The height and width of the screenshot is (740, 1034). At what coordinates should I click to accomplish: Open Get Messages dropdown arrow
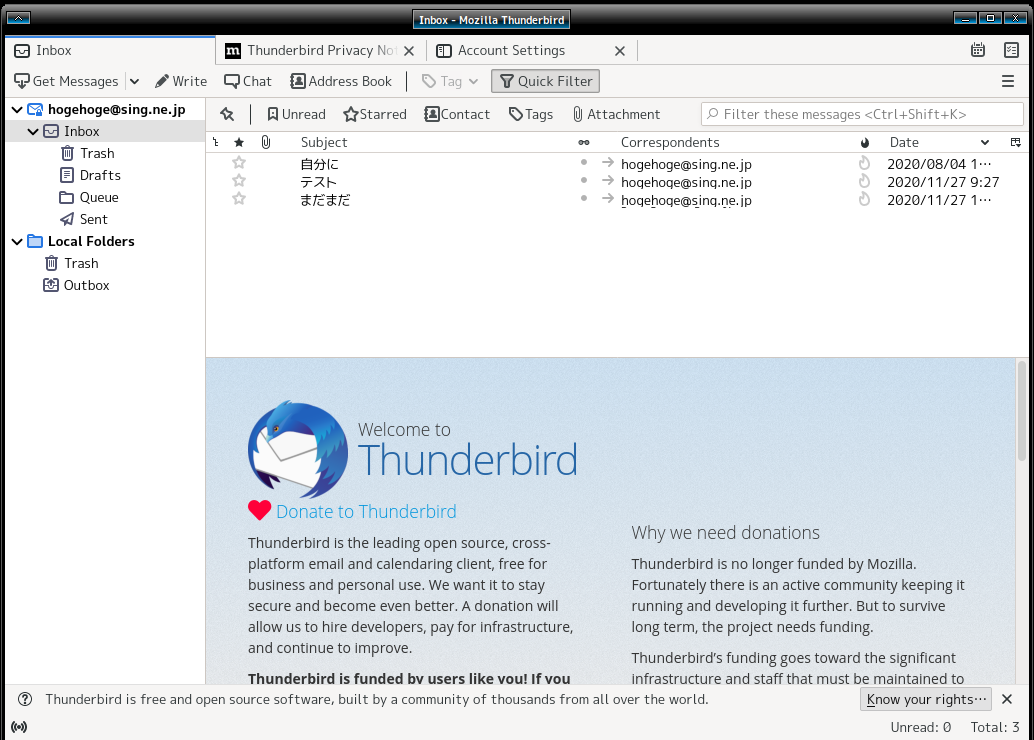[x=135, y=81]
